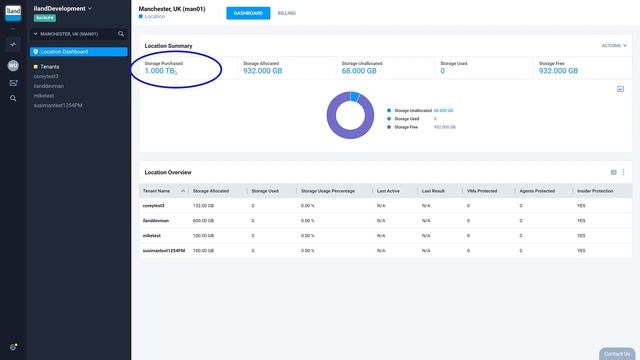Open global search magnifier in left rail
Image resolution: width=640 pixels, height=360 pixels.
click(x=13, y=98)
